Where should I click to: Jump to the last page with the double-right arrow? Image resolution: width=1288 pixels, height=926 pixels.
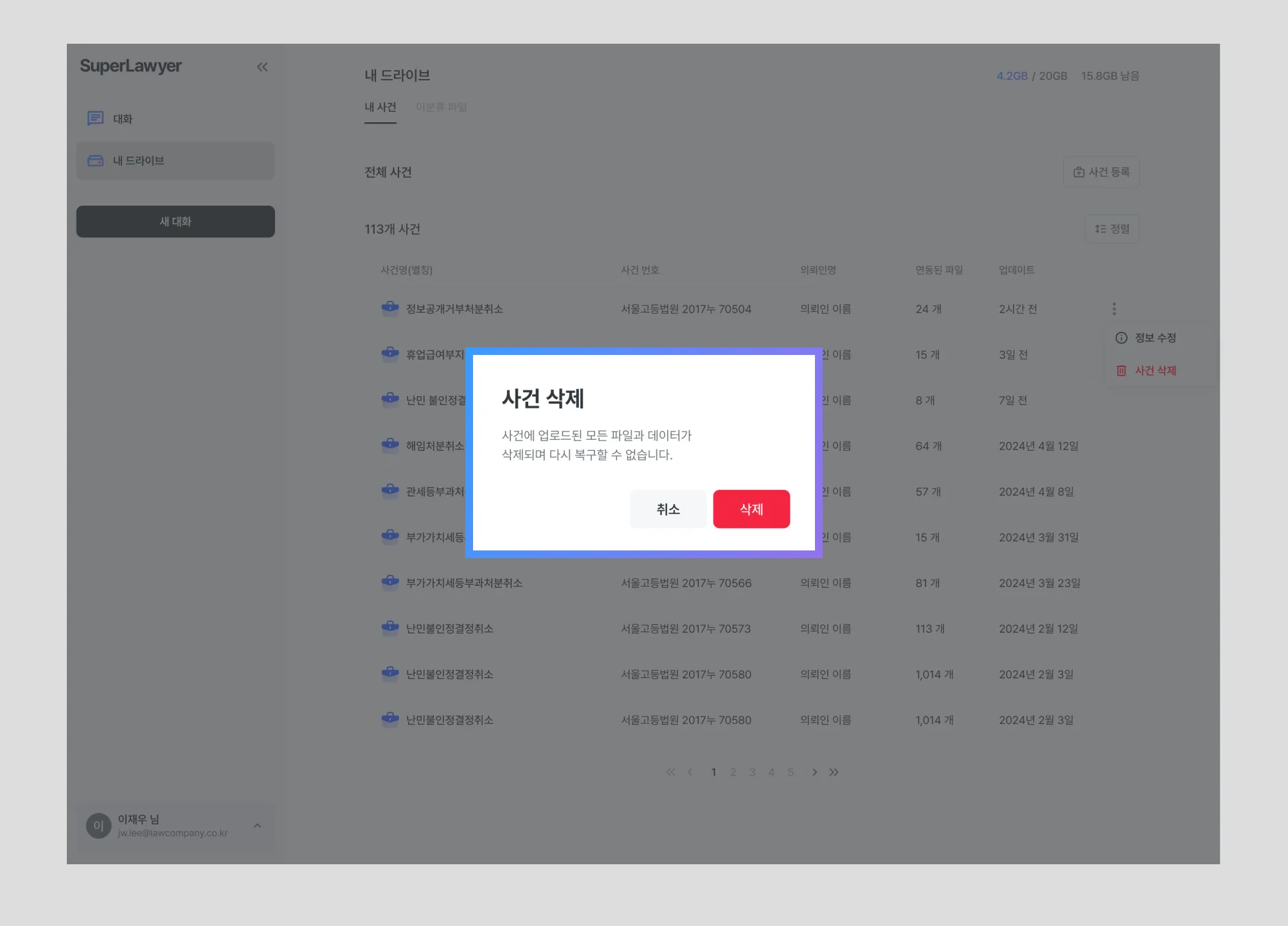tap(834, 772)
